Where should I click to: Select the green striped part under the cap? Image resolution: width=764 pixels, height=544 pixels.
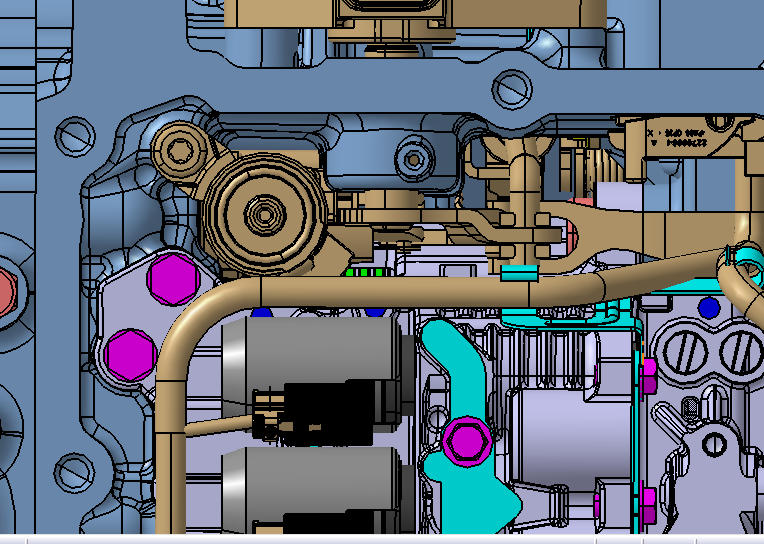(365, 271)
